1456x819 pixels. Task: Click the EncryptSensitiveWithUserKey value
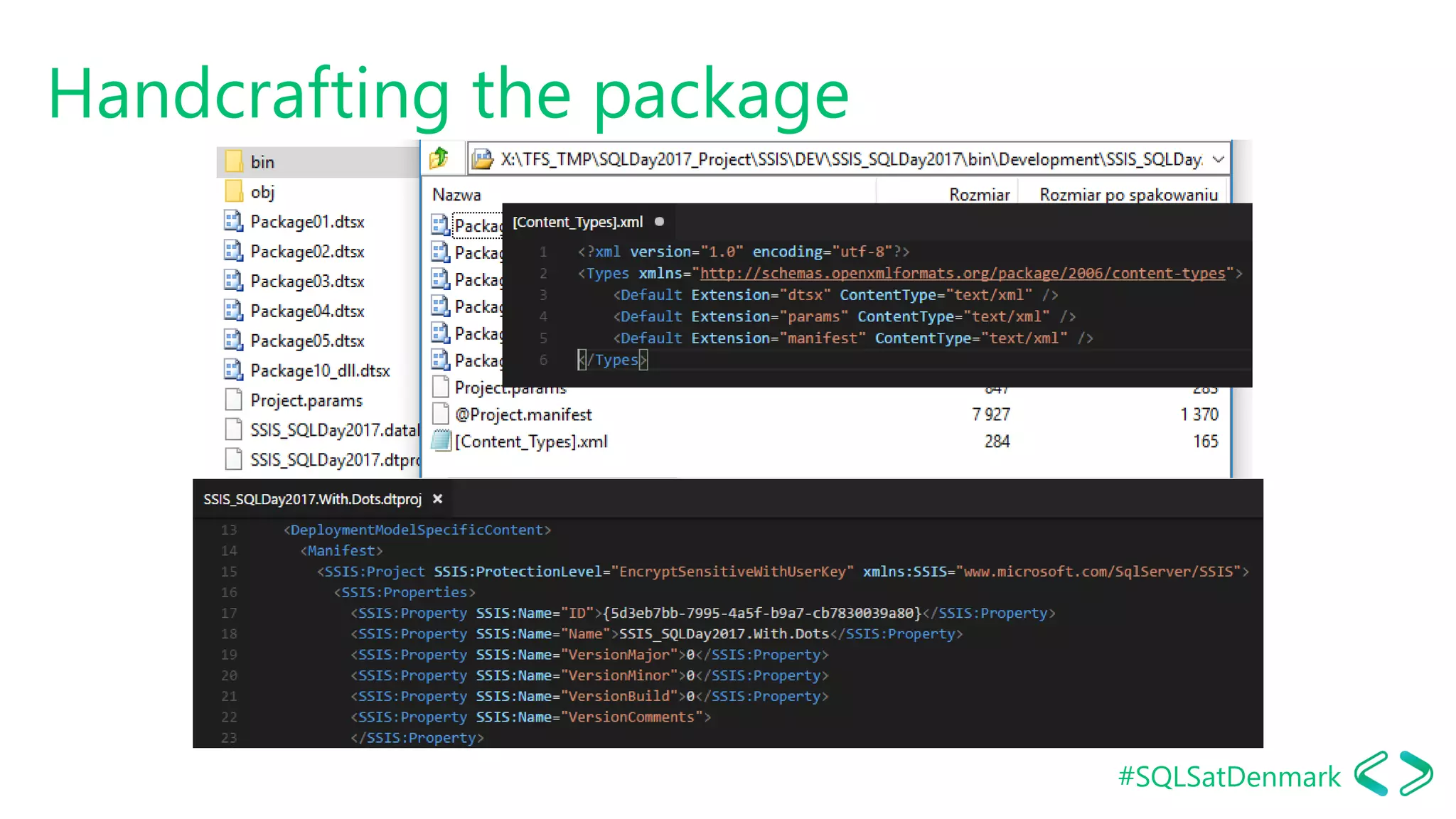(732, 572)
